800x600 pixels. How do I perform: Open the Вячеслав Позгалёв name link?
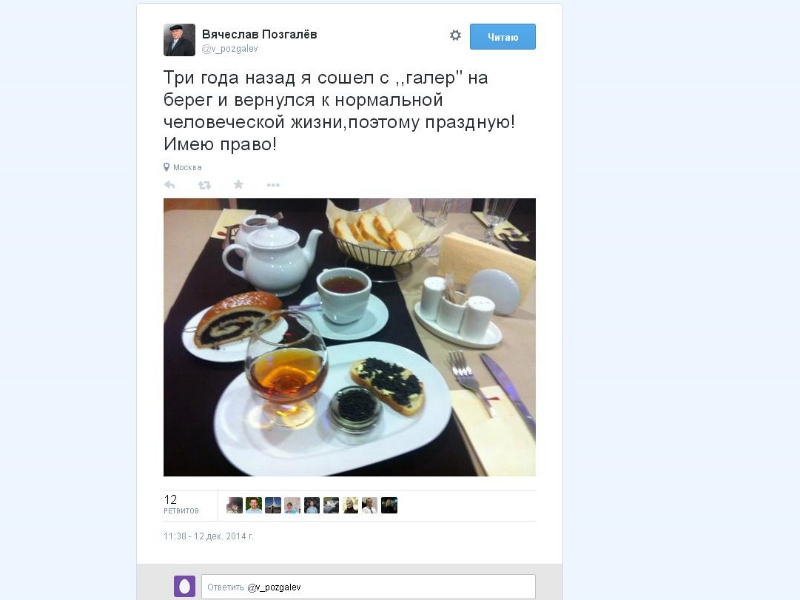click(259, 34)
